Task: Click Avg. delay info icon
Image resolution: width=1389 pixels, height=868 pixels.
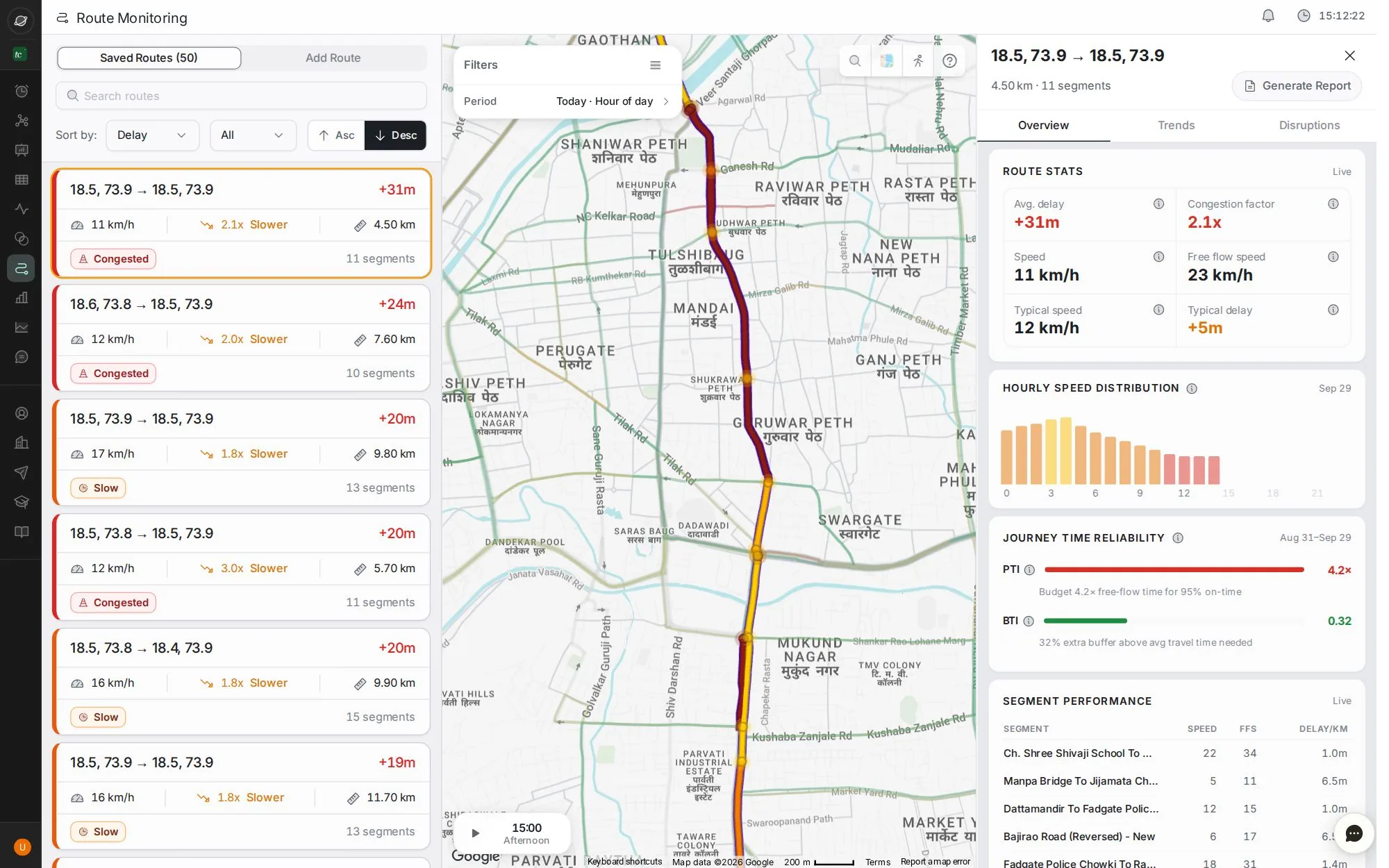Action: pyautogui.click(x=1158, y=204)
